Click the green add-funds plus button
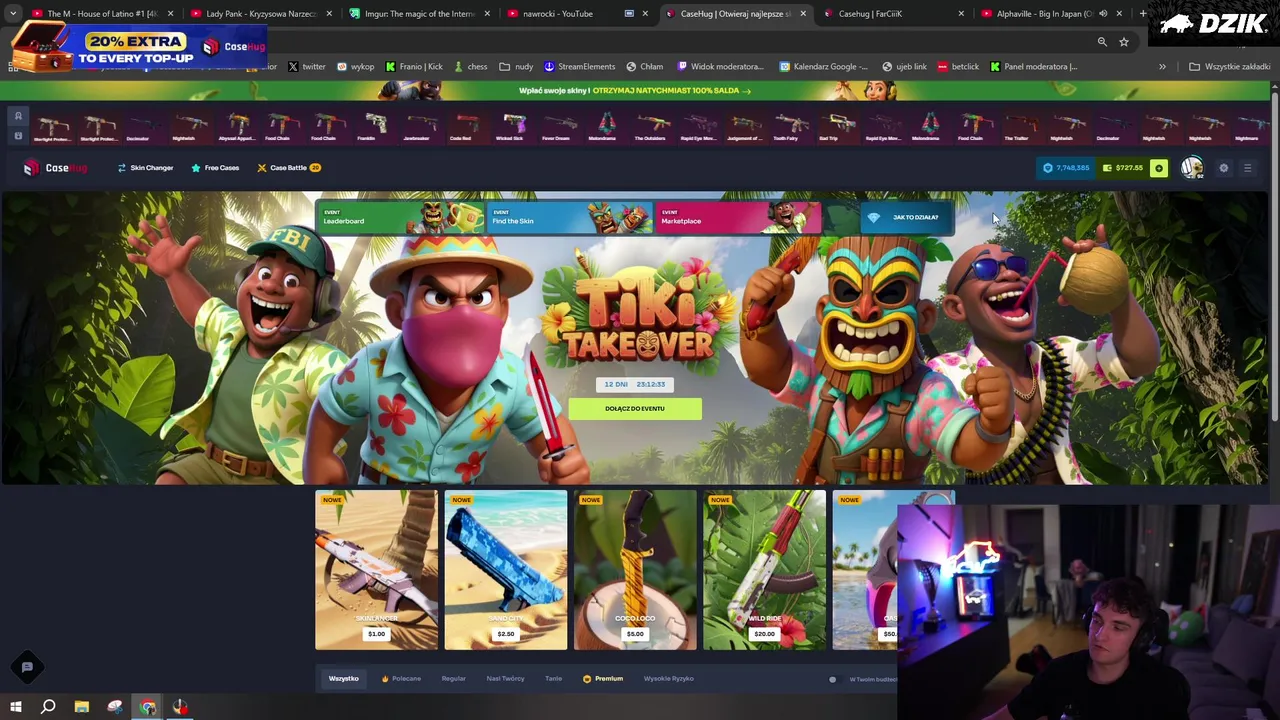 coord(1158,168)
